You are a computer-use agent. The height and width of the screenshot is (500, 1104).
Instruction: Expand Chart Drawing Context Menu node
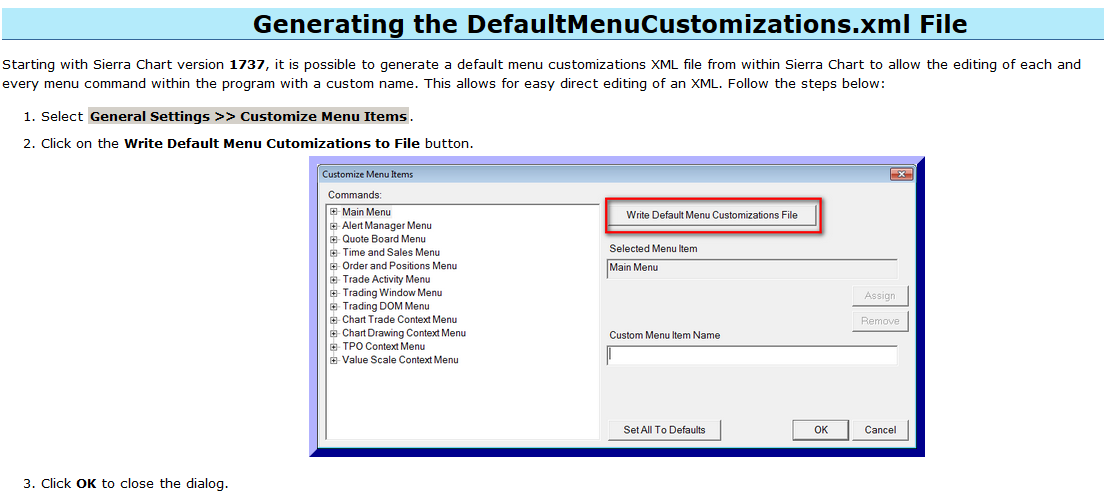tap(334, 333)
